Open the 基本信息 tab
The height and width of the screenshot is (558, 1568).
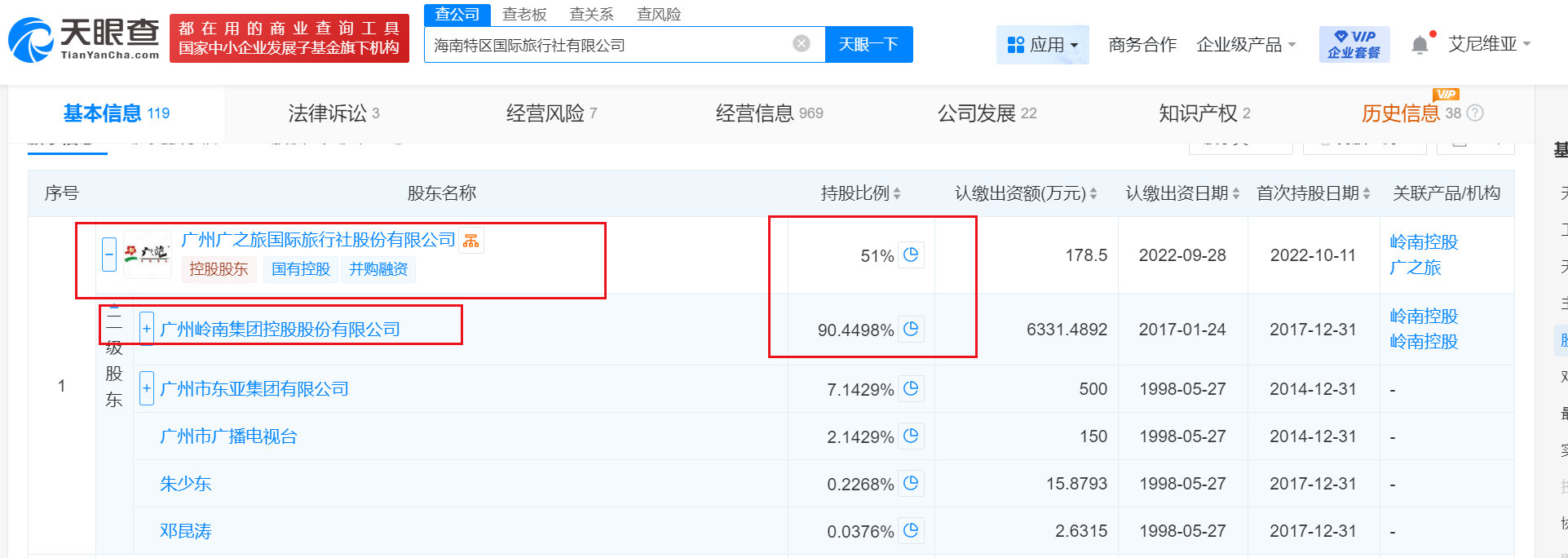click(x=117, y=113)
